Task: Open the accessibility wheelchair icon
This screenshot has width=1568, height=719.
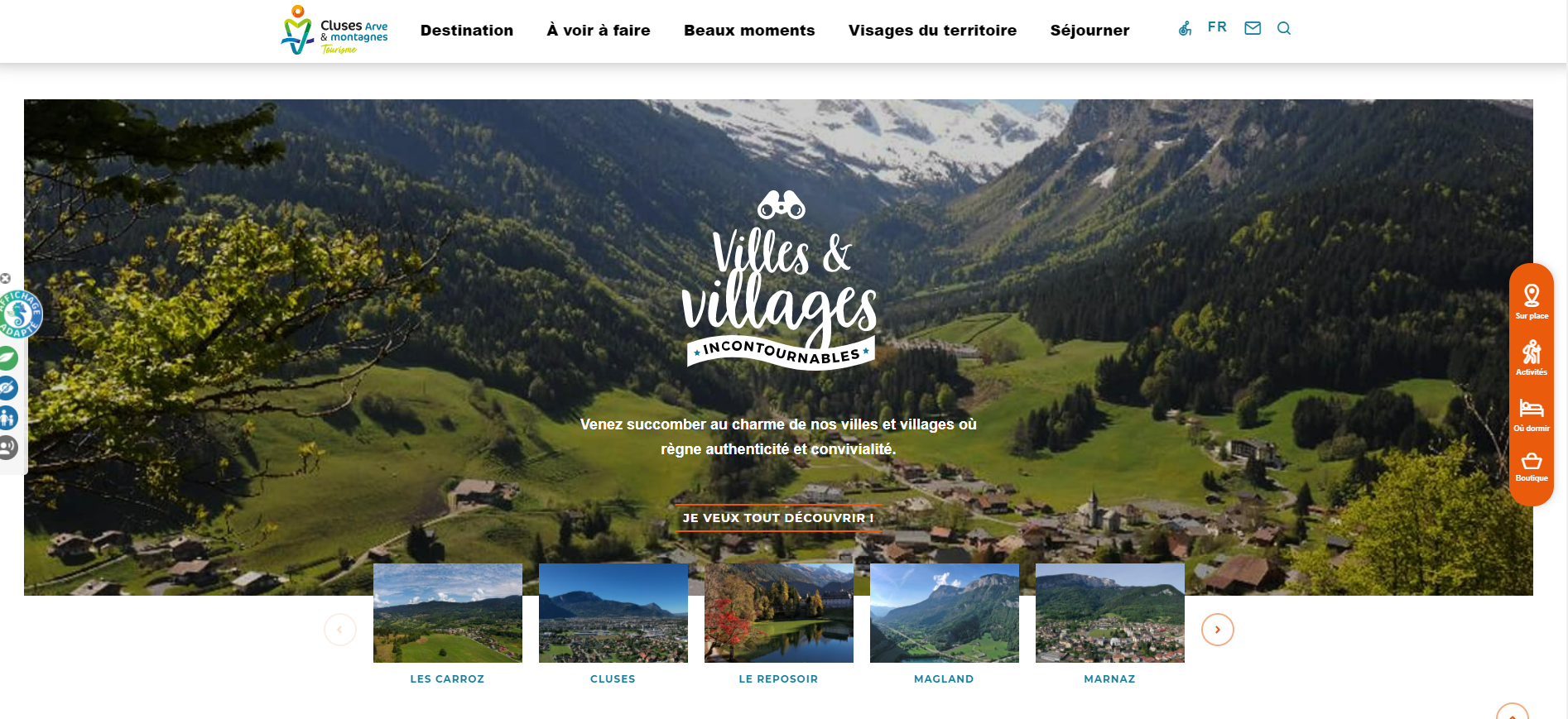Action: (x=1185, y=29)
